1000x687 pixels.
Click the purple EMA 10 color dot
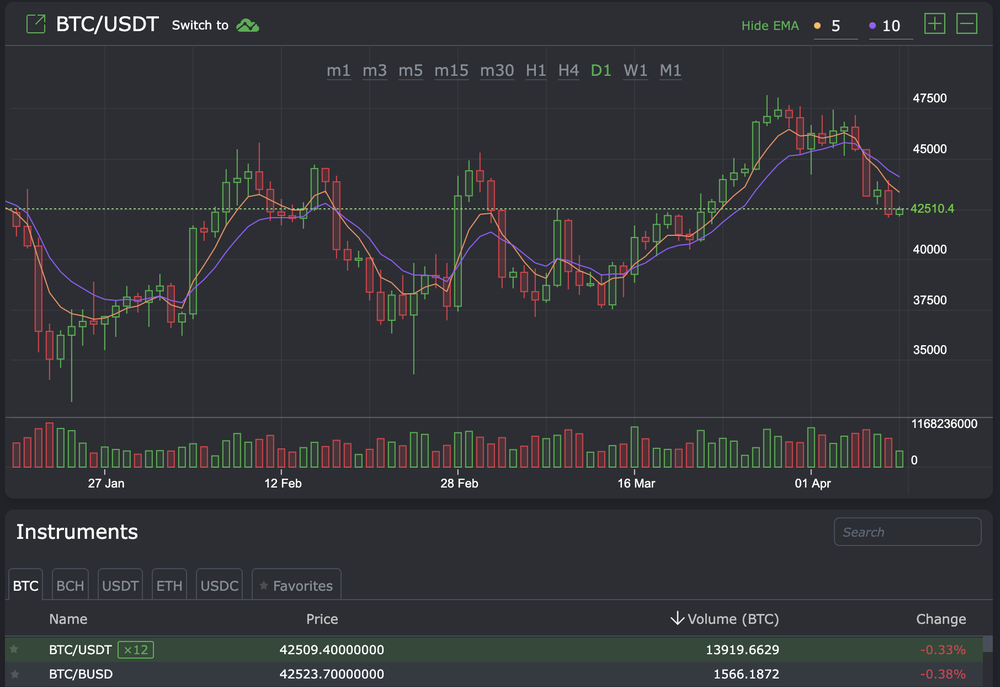872,26
